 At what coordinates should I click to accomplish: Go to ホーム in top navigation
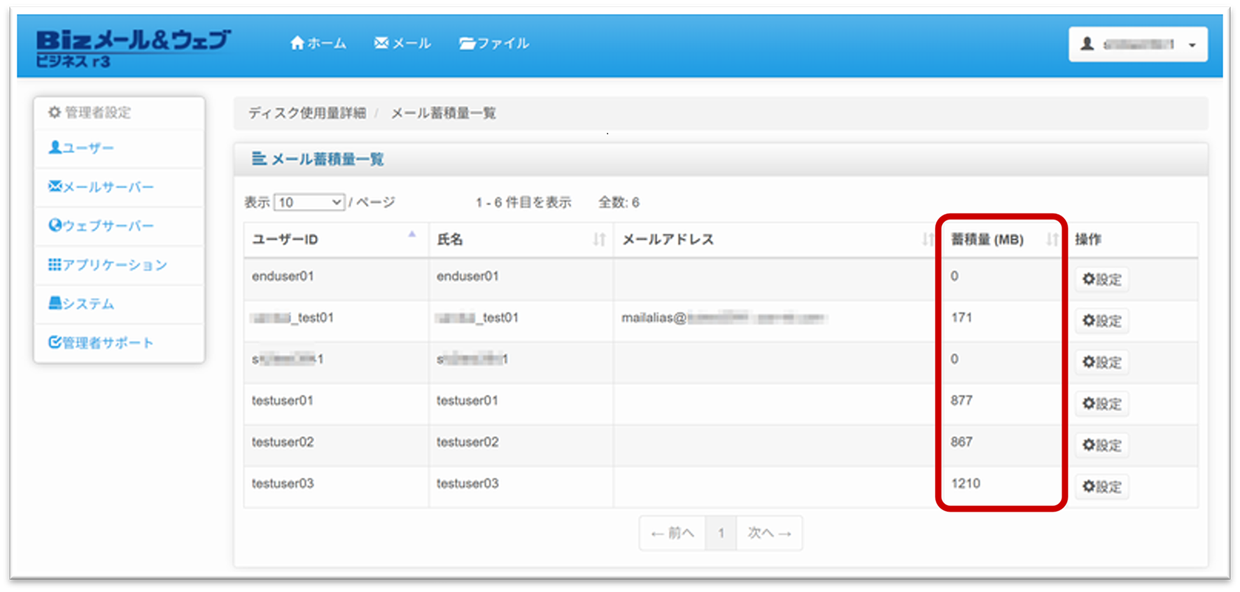click(x=318, y=43)
